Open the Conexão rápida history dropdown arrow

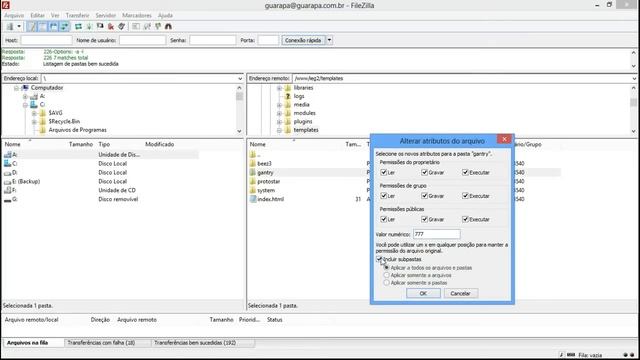coord(329,40)
